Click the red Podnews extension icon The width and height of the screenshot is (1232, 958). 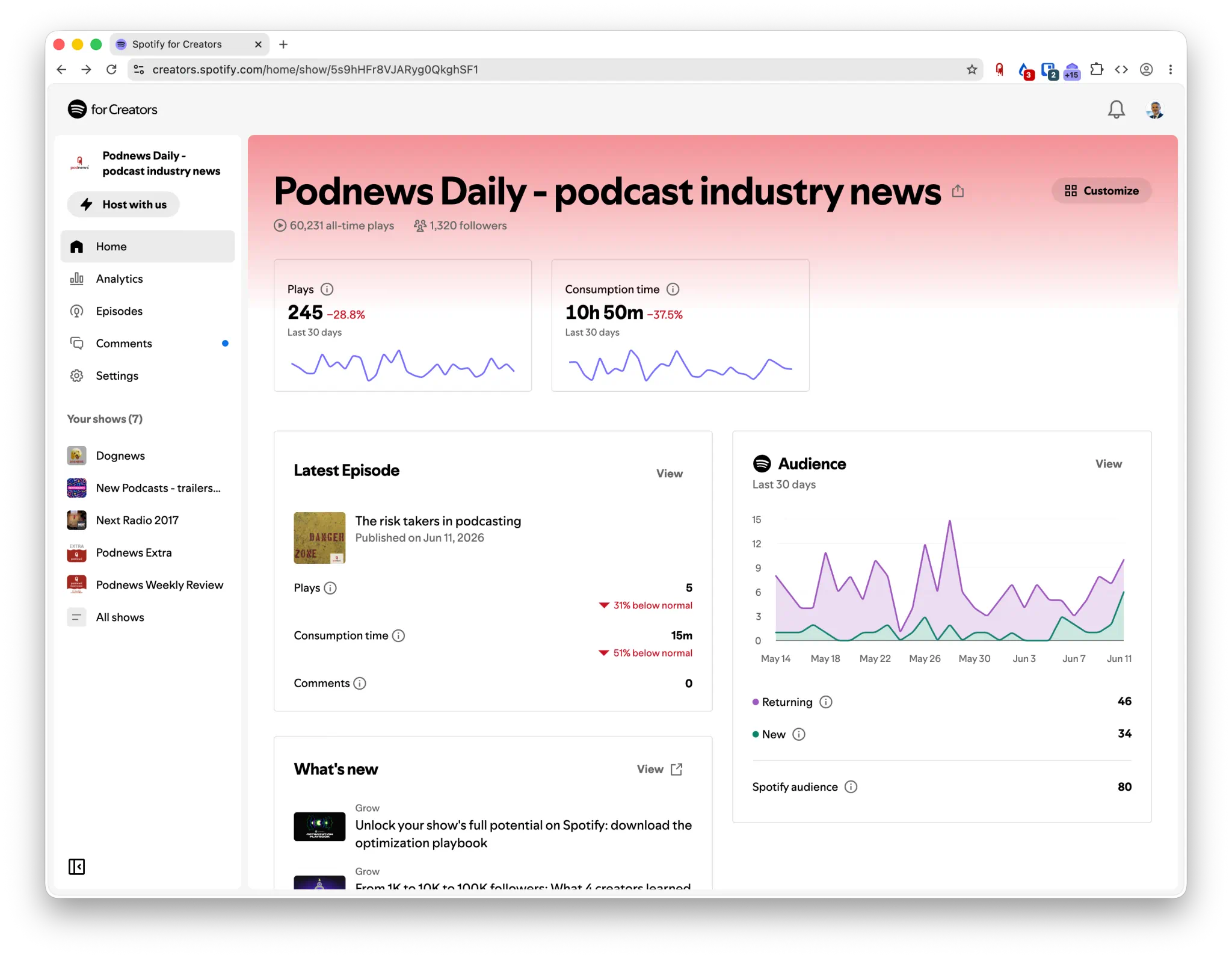click(999, 70)
